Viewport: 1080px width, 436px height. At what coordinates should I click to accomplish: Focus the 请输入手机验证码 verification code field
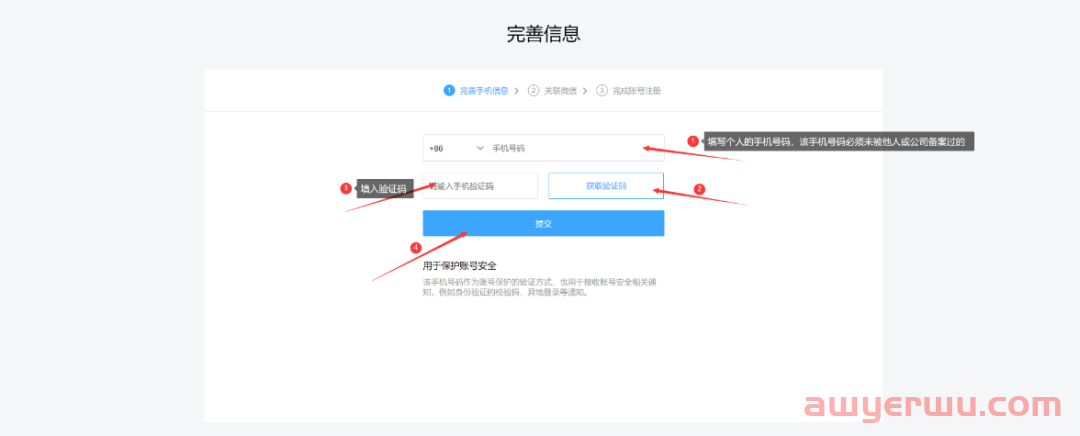point(480,186)
